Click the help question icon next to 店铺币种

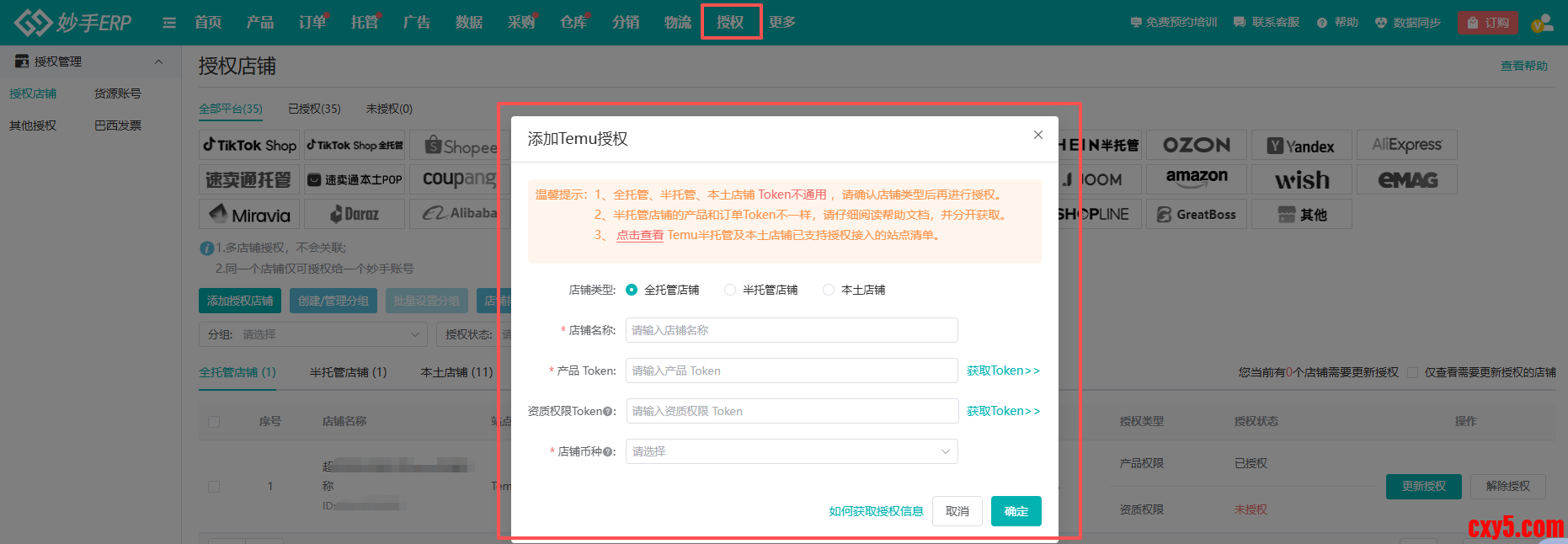[x=608, y=452]
